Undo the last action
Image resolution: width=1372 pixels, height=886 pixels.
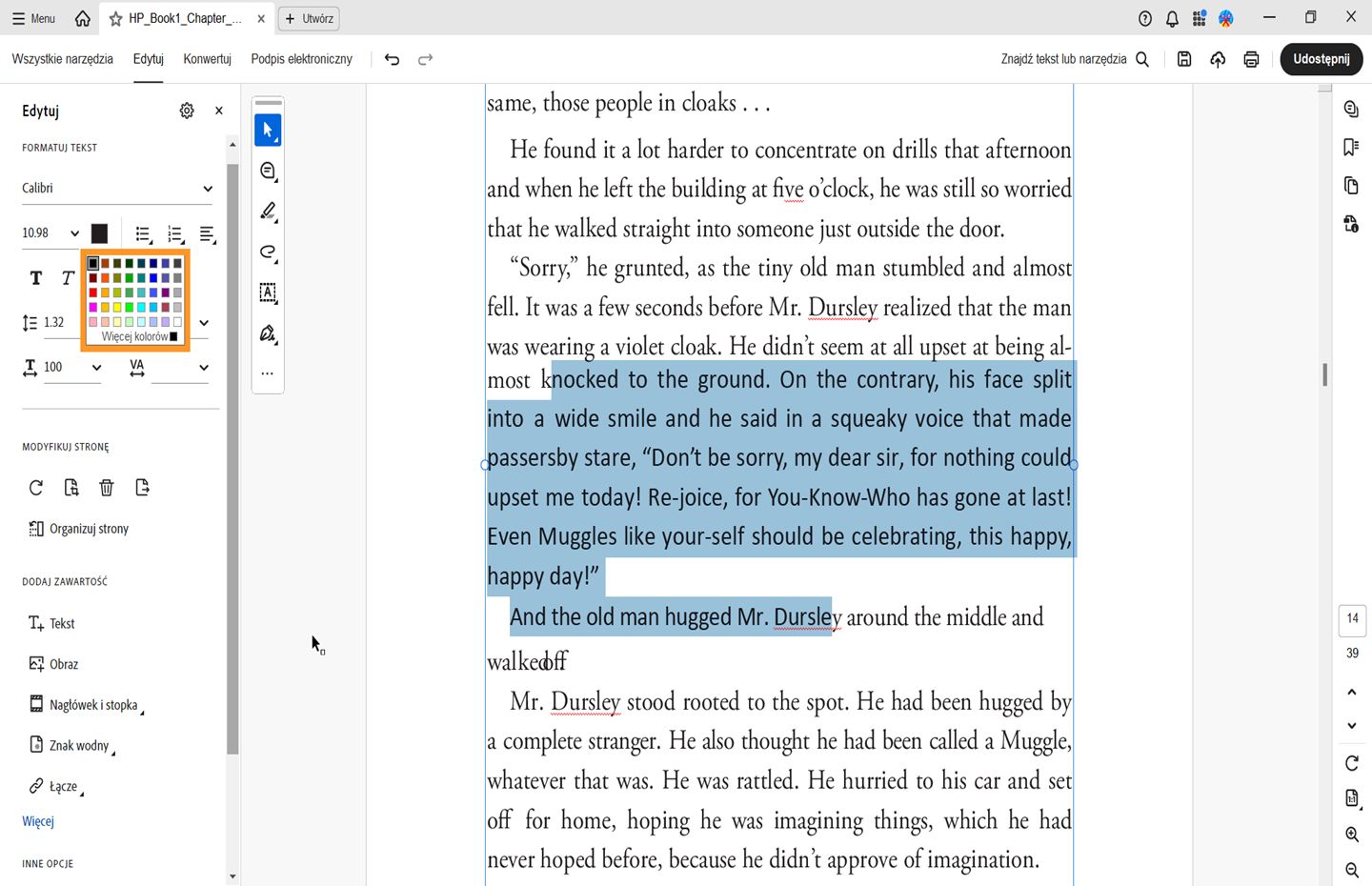coord(392,59)
